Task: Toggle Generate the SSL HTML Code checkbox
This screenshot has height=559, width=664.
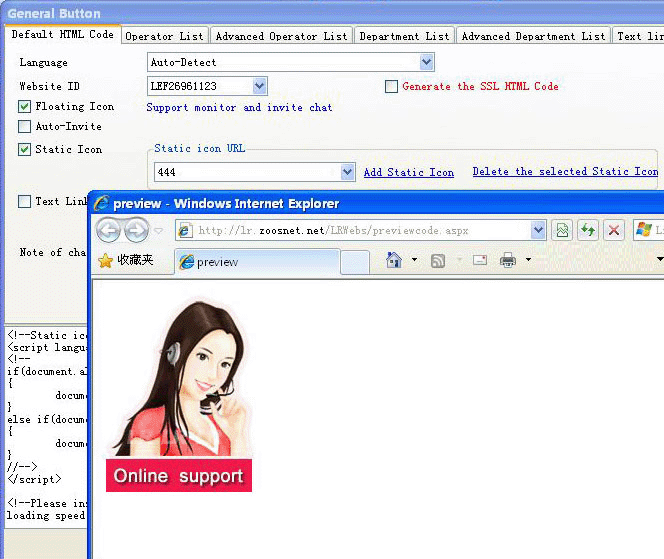Action: 391,86
